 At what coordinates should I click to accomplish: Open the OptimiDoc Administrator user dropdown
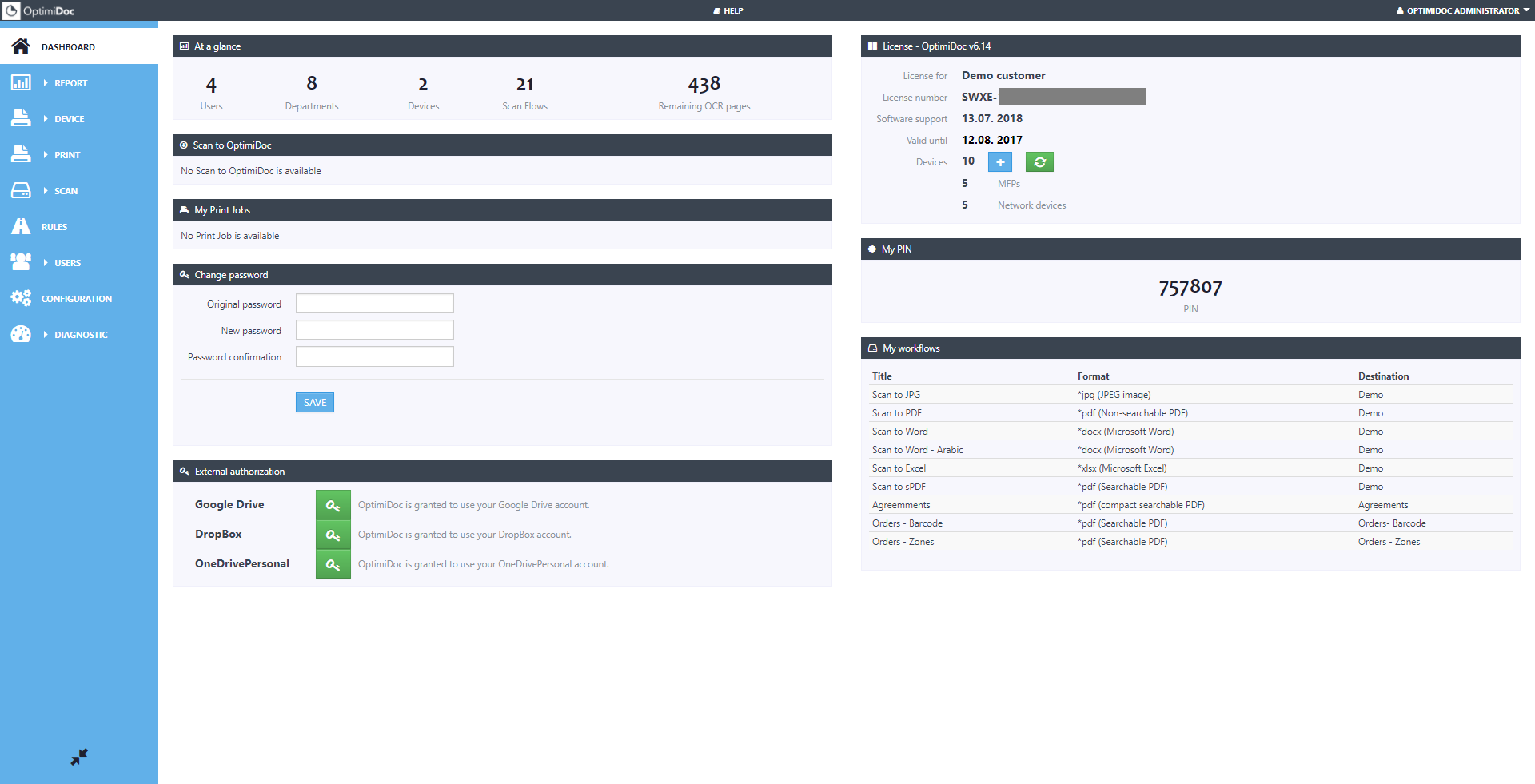click(1462, 10)
